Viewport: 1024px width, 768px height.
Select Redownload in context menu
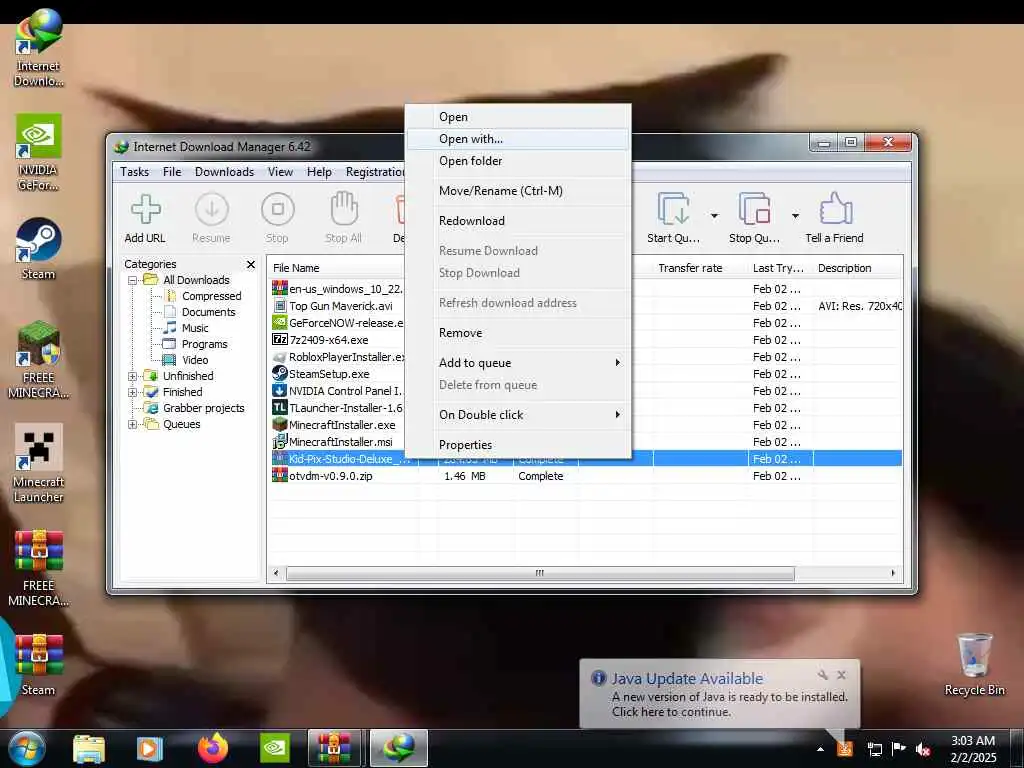point(519,221)
